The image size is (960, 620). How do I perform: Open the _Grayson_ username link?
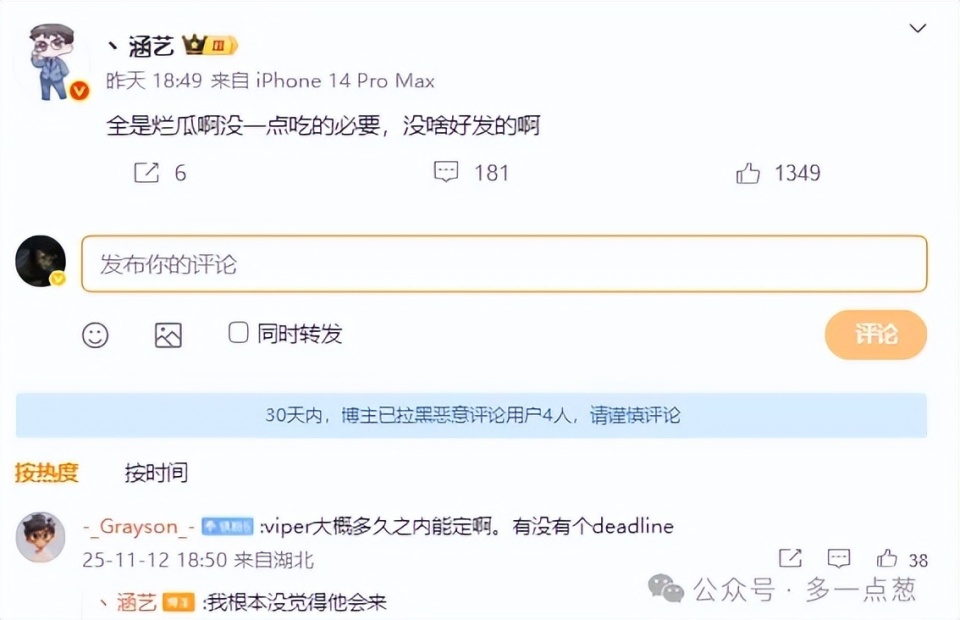click(x=139, y=526)
